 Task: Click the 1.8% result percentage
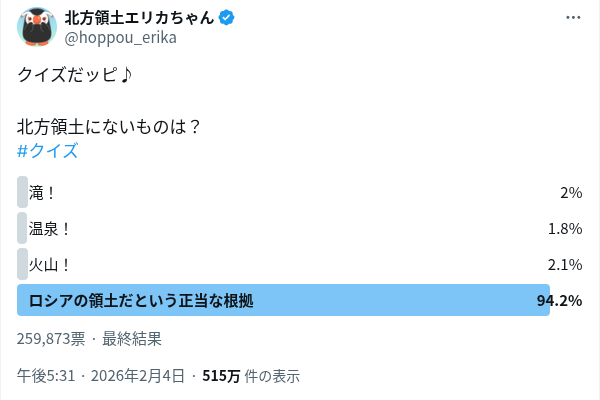click(565, 229)
